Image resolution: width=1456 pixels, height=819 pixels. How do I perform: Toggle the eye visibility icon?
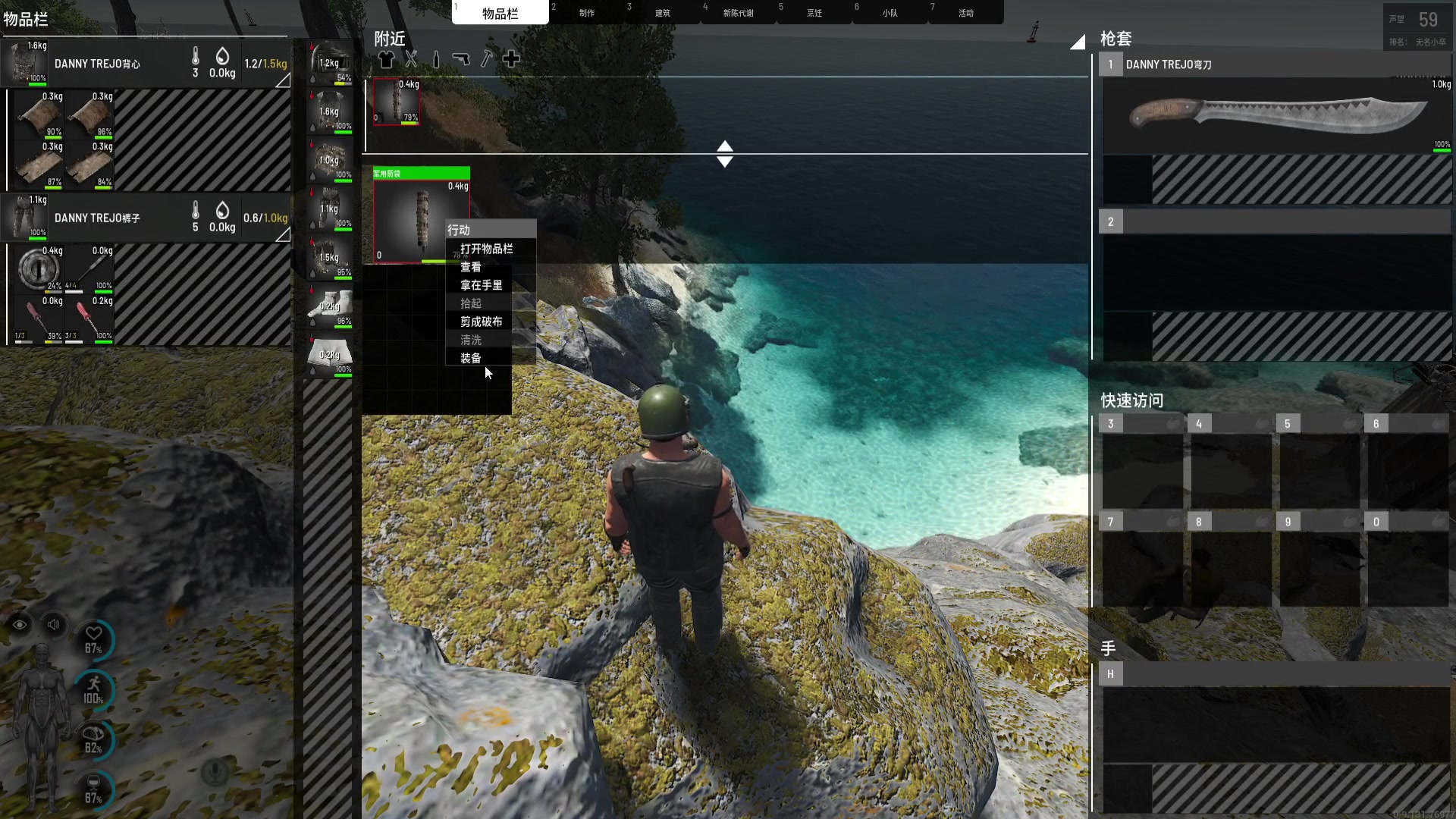point(20,625)
